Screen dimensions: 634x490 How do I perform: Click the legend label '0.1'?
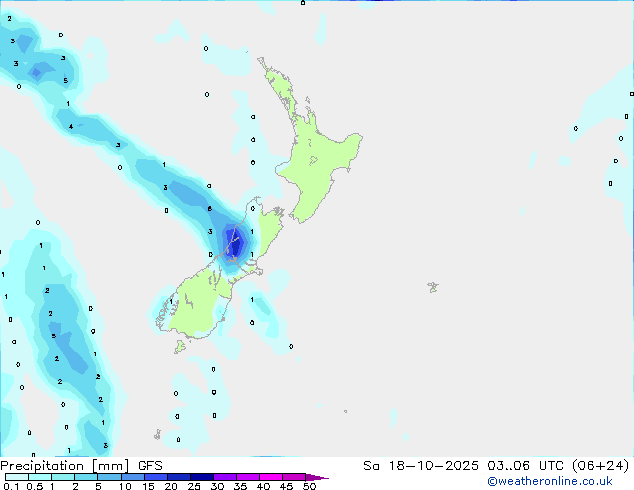11,486
